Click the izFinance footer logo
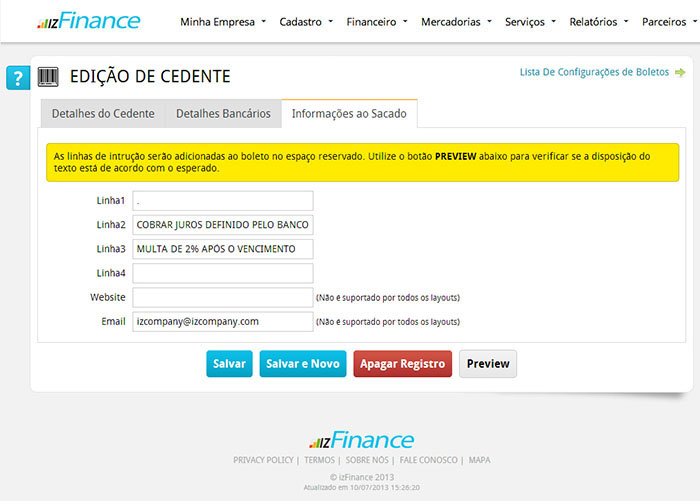 point(360,440)
